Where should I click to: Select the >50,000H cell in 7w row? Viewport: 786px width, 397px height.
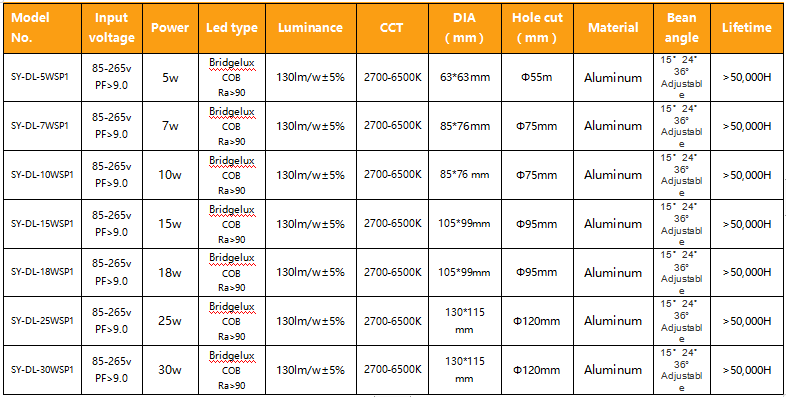click(x=747, y=126)
